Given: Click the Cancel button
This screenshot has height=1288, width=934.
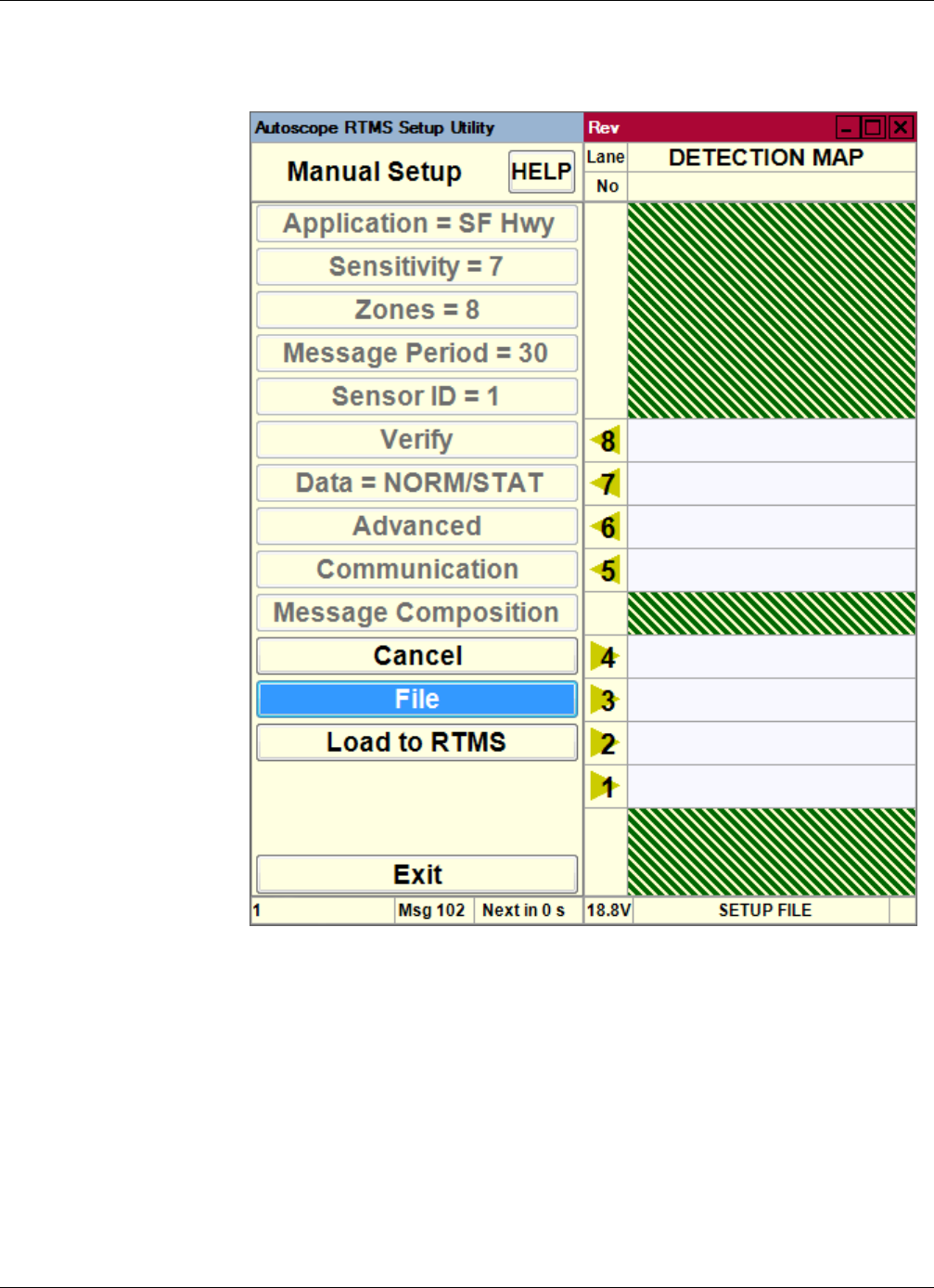Looking at the screenshot, I should click(417, 656).
